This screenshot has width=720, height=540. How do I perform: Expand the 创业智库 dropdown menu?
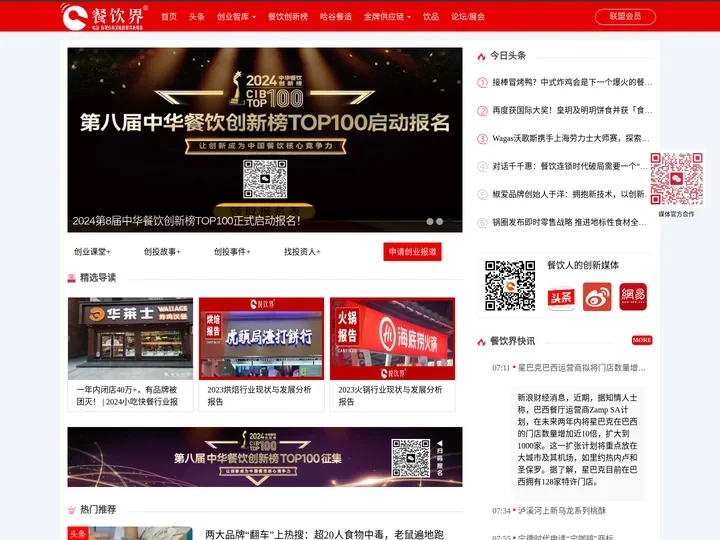point(236,17)
